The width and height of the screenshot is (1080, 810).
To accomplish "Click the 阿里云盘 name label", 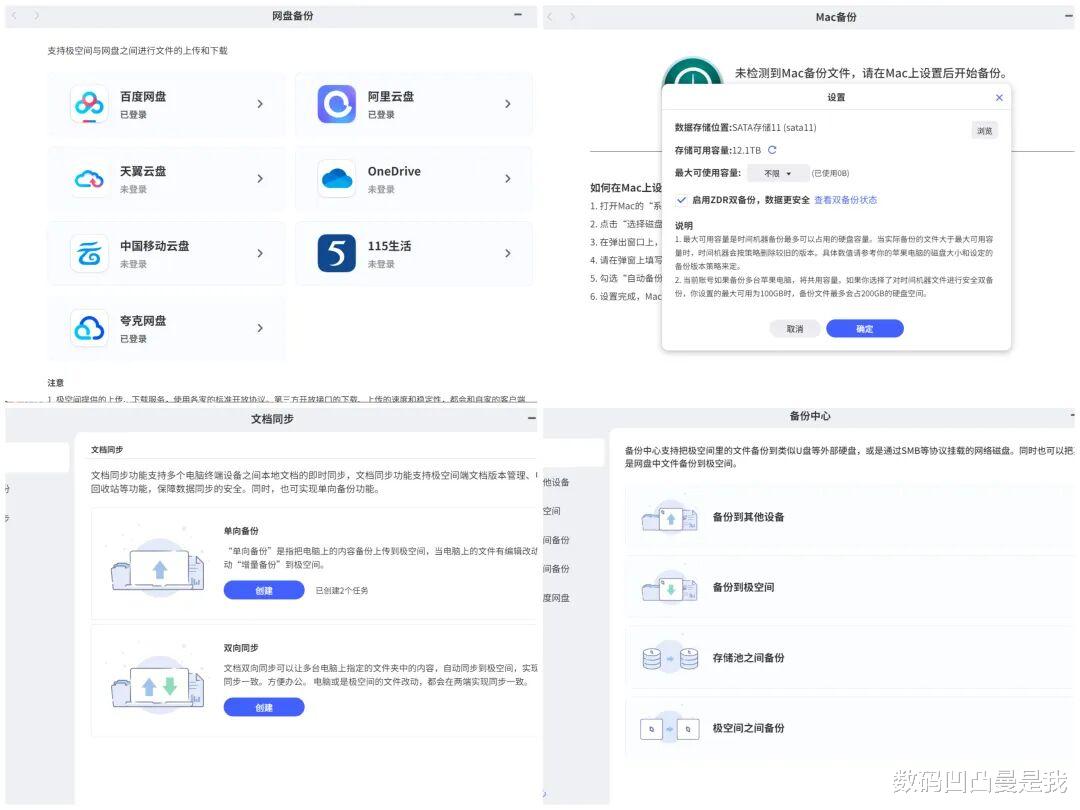I will coord(391,97).
